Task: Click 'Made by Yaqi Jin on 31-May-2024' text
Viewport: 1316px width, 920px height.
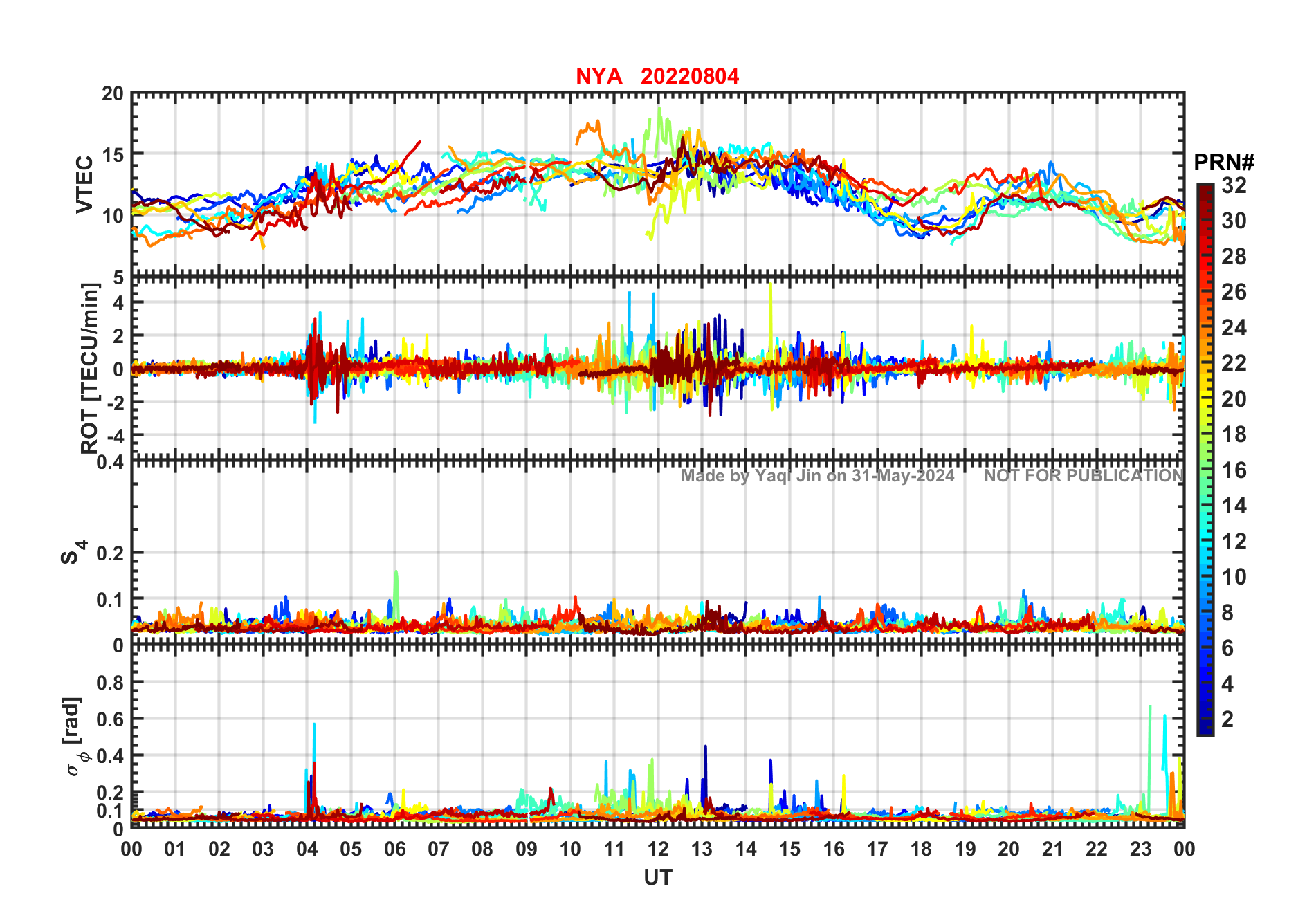Action: click(x=817, y=476)
